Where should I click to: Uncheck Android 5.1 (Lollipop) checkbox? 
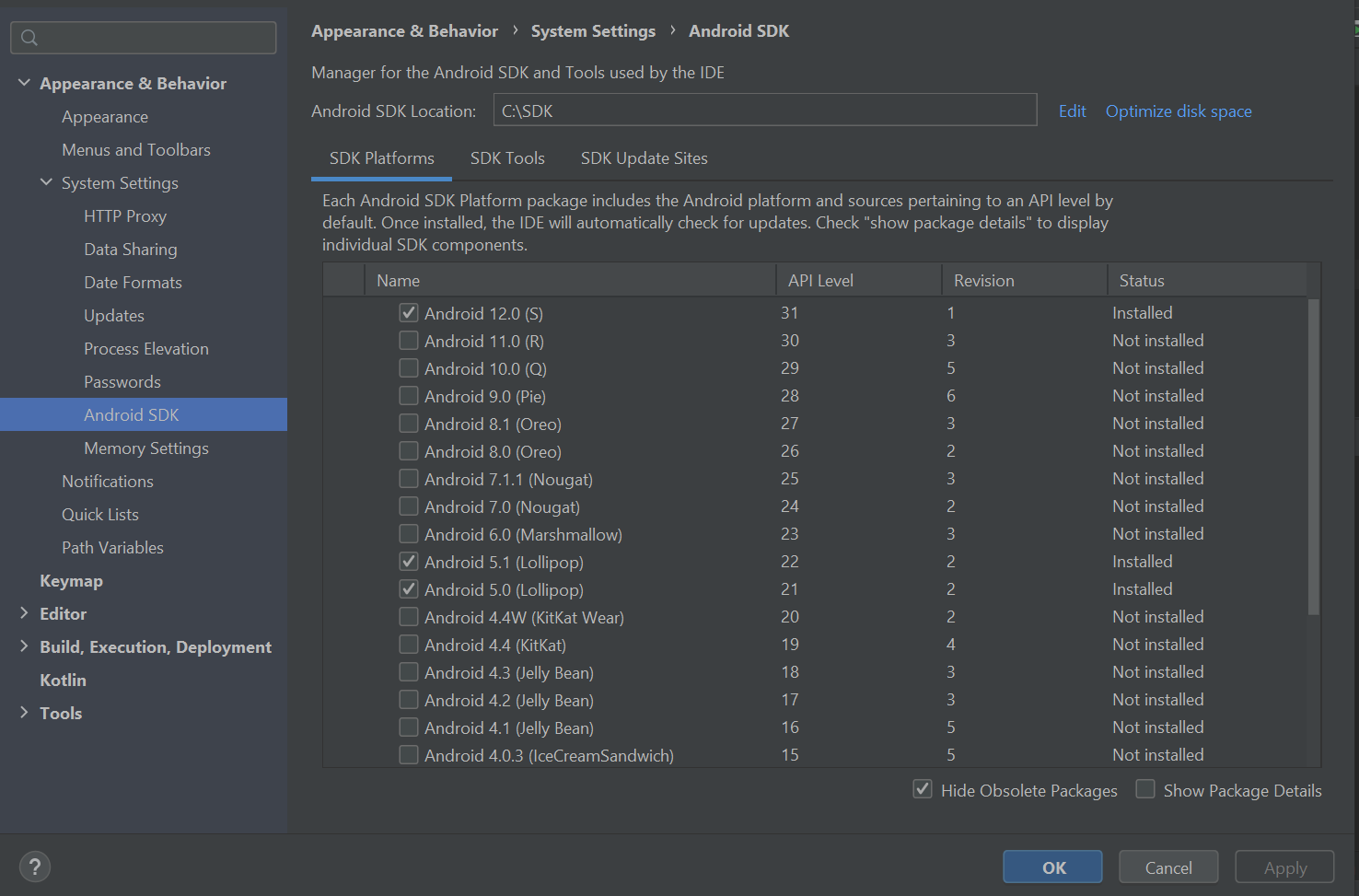pyautogui.click(x=409, y=562)
